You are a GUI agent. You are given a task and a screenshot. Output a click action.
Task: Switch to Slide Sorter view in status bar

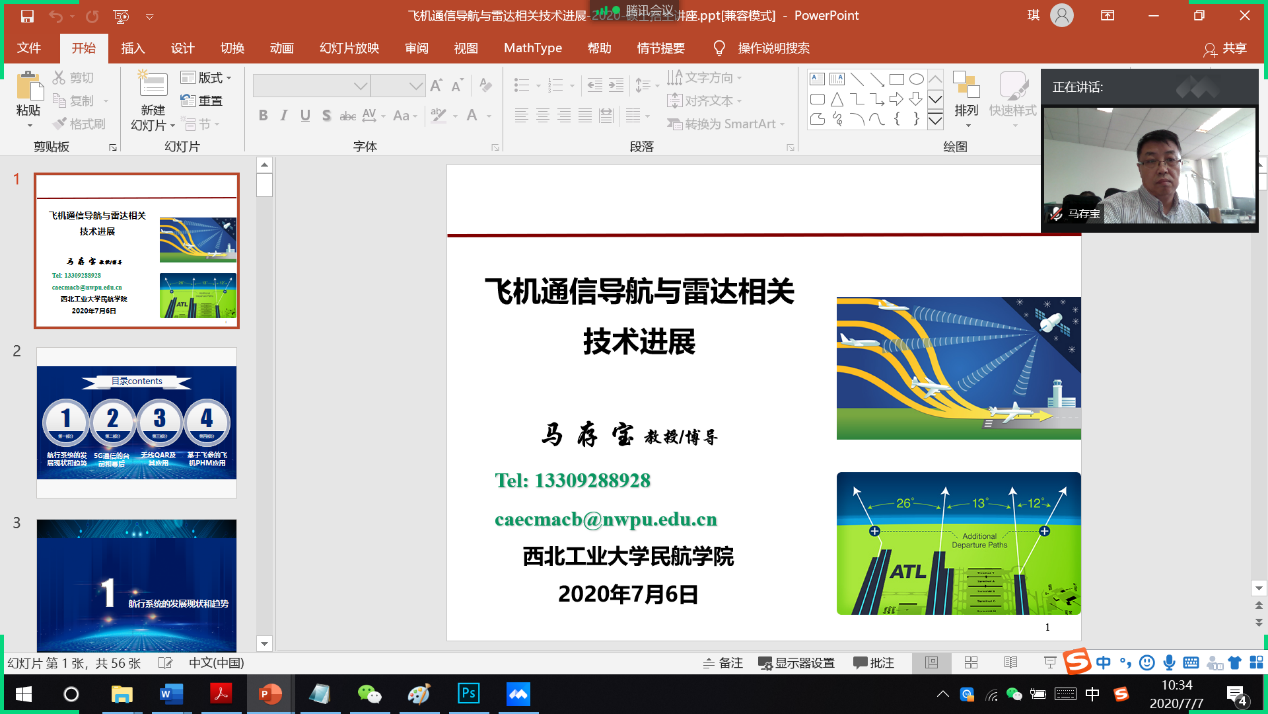(x=970, y=661)
